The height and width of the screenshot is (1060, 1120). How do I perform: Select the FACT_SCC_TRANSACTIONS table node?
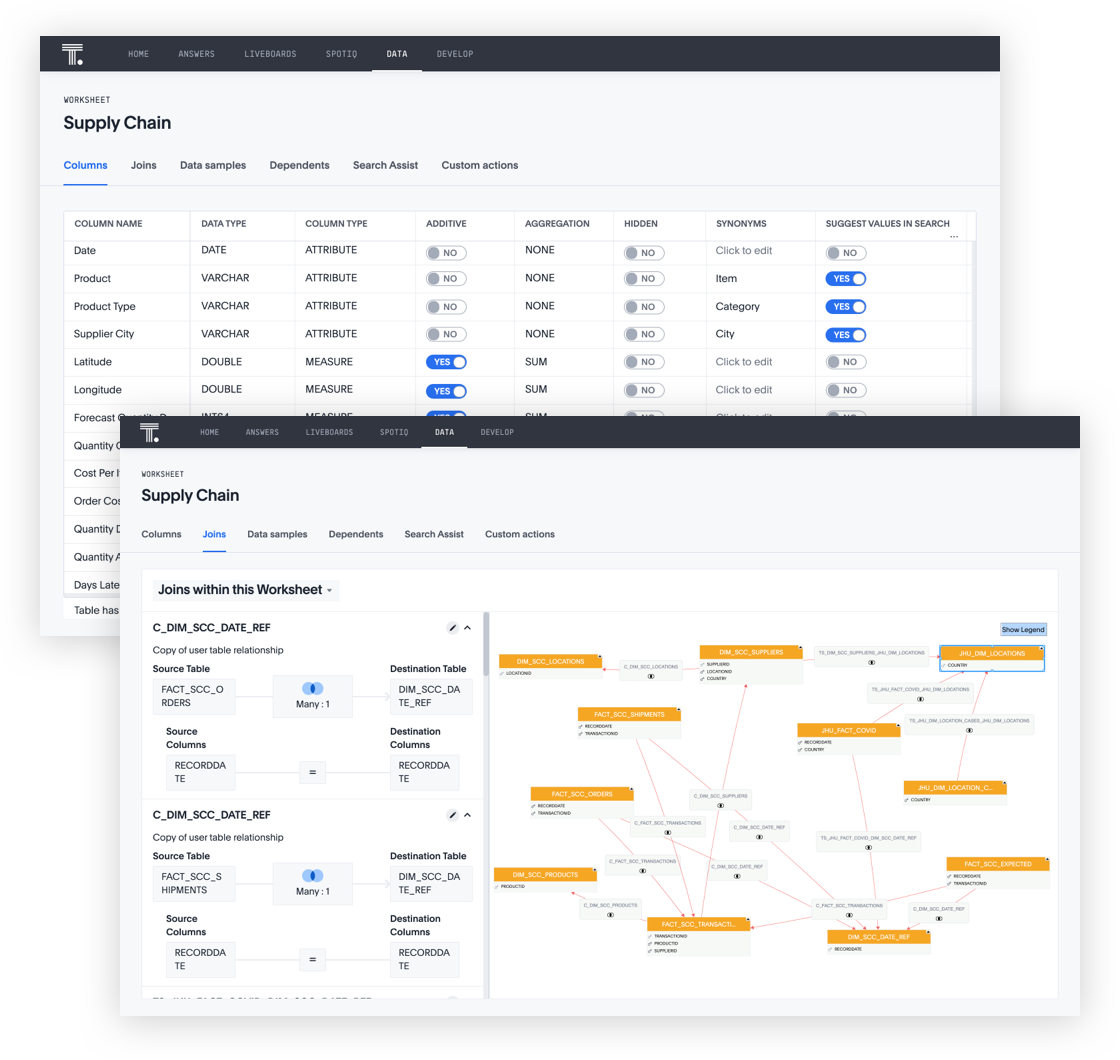[698, 924]
